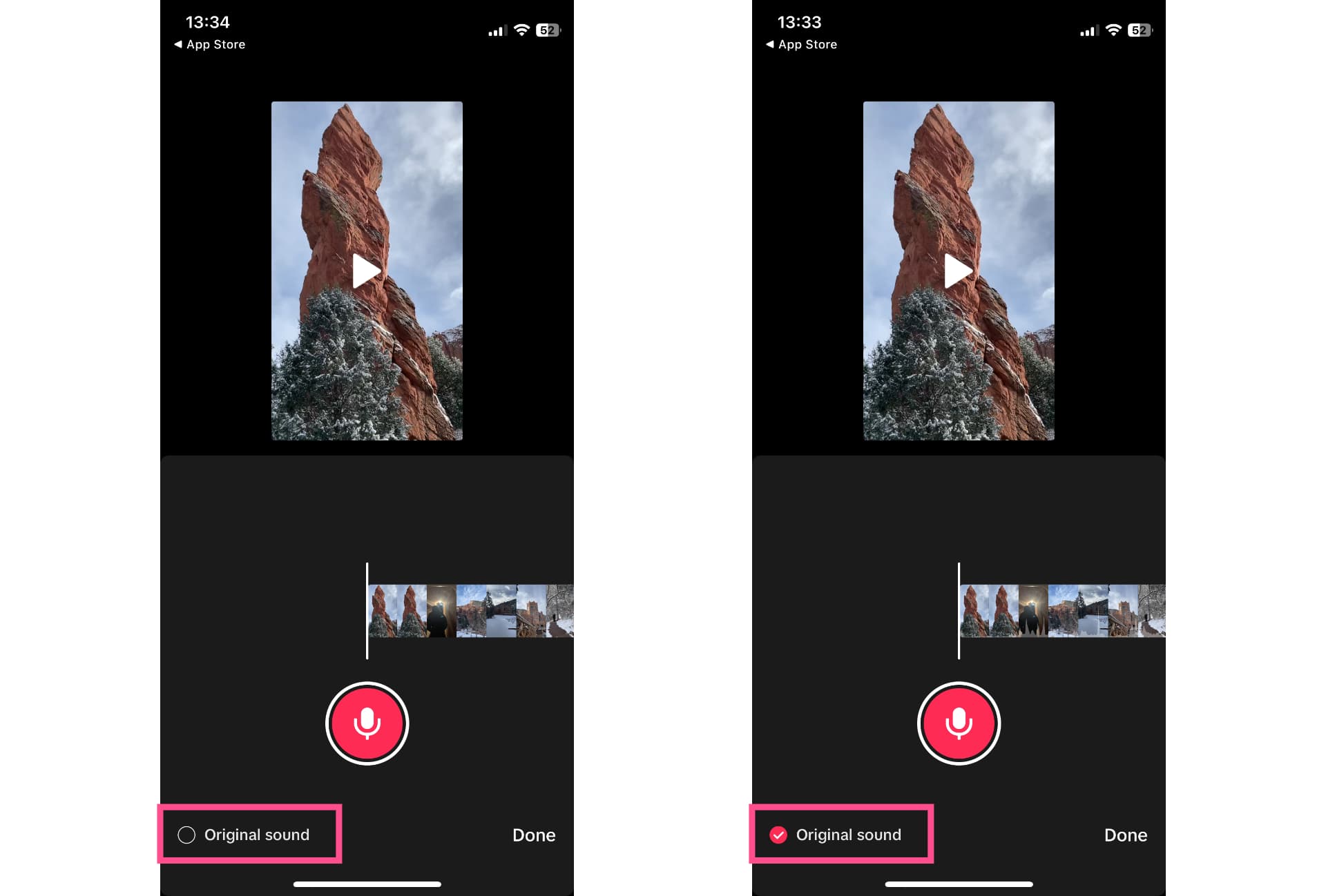Tap the microphone record button (left)
This screenshot has height=896, width=1326.
(x=367, y=723)
